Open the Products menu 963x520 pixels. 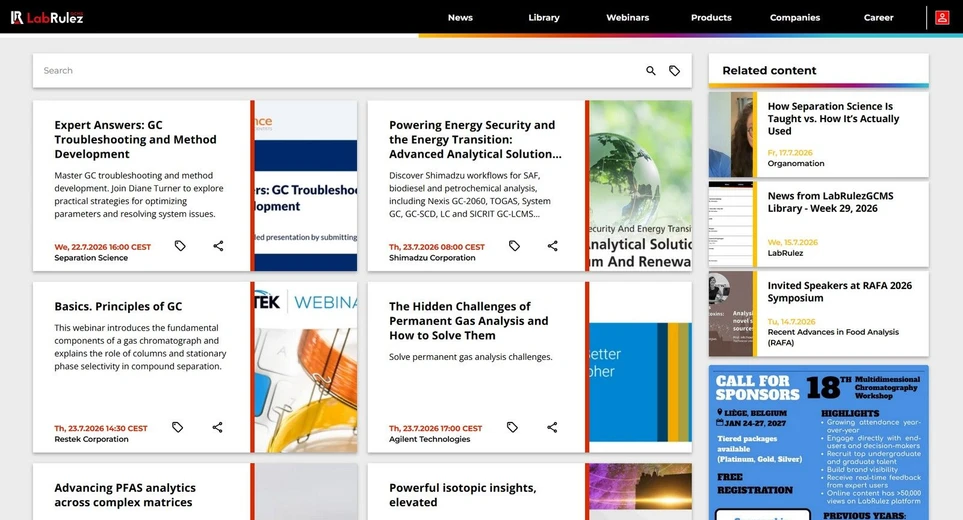pos(711,17)
